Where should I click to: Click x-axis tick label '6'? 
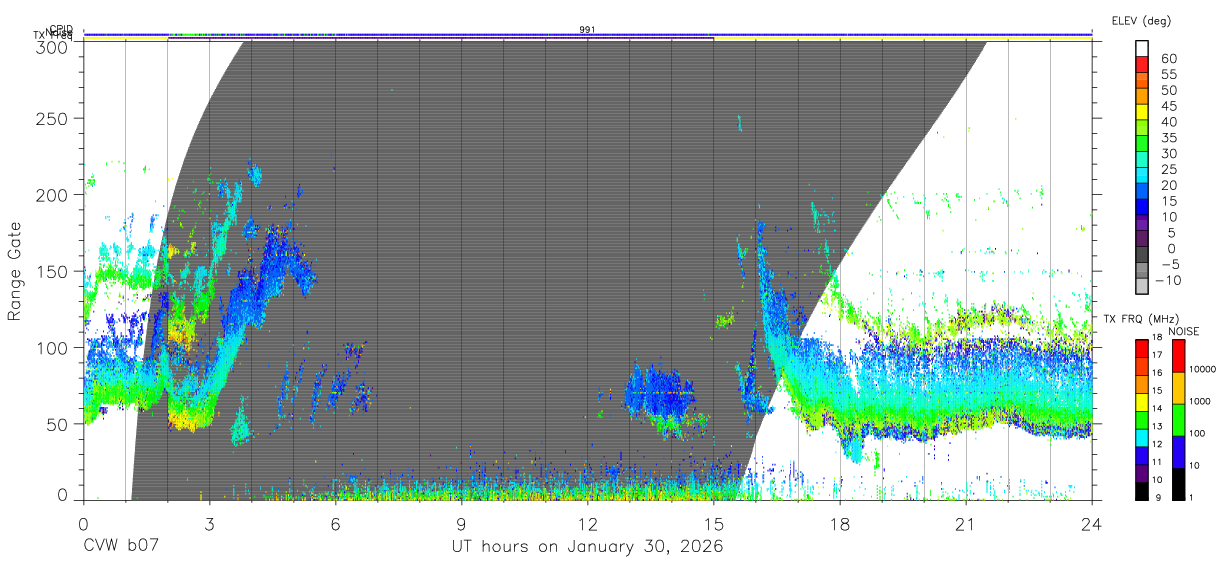335,523
